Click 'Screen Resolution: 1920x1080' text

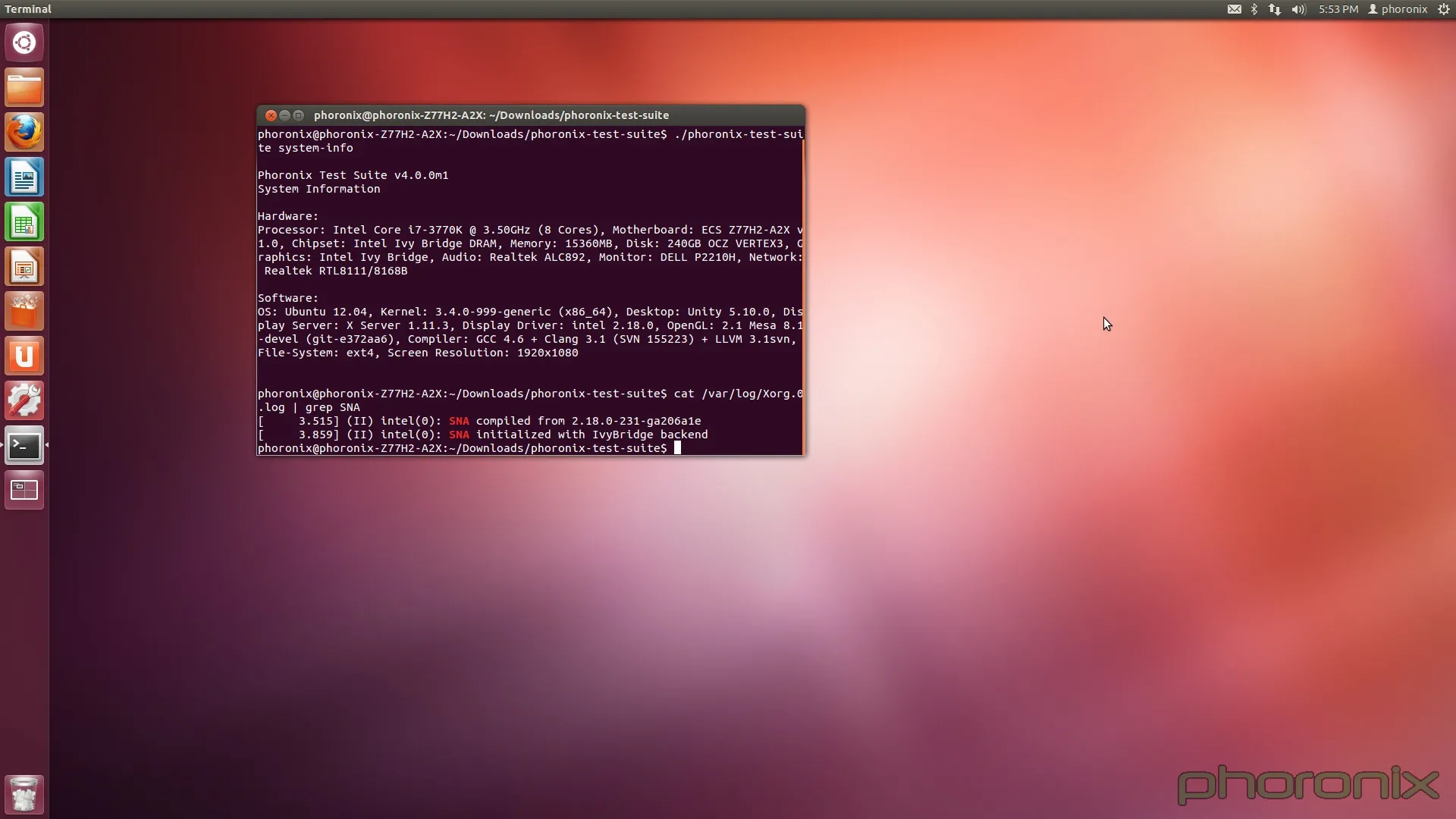[483, 353]
